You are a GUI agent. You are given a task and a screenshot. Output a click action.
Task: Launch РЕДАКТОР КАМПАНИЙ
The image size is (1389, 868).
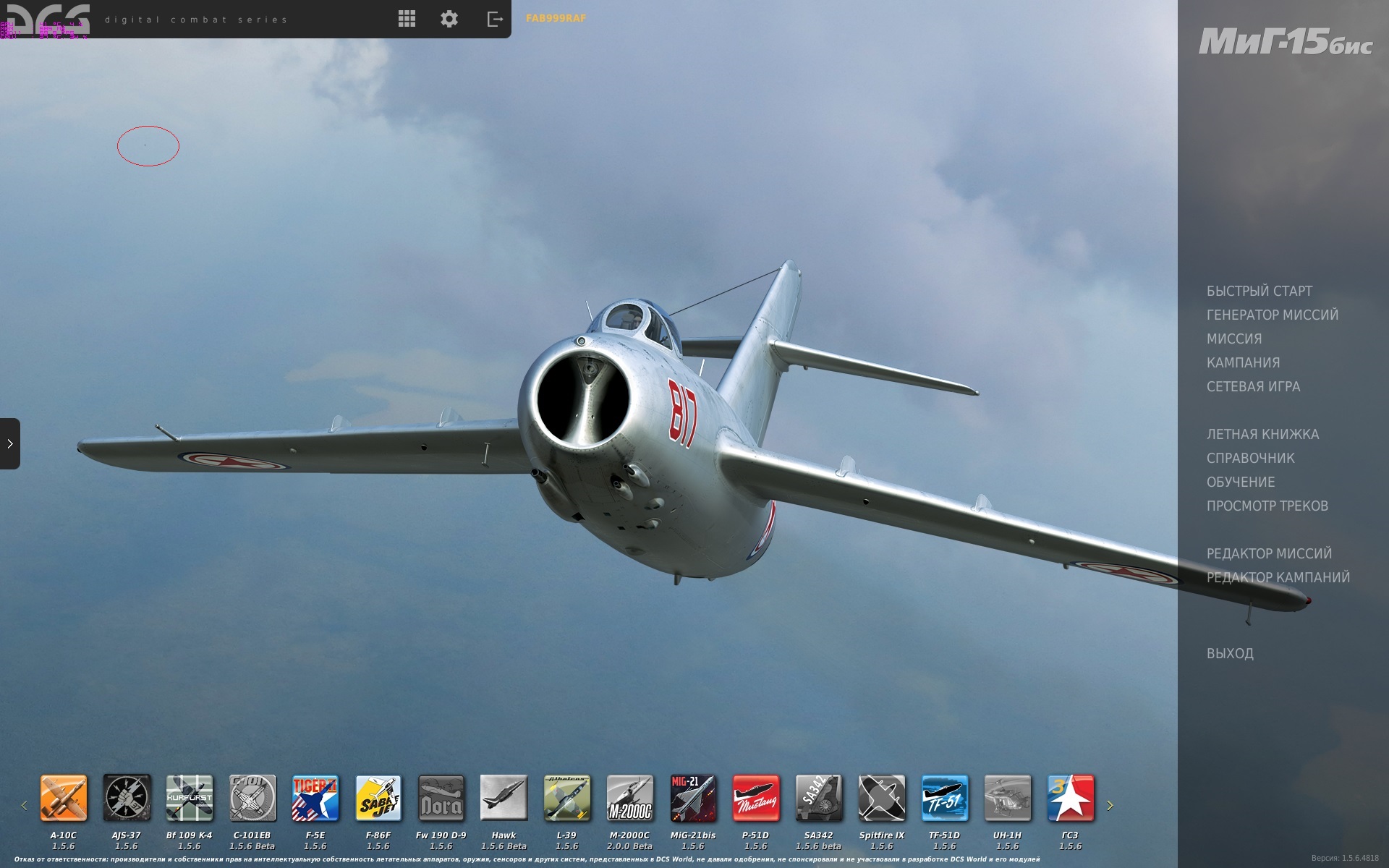(1278, 577)
